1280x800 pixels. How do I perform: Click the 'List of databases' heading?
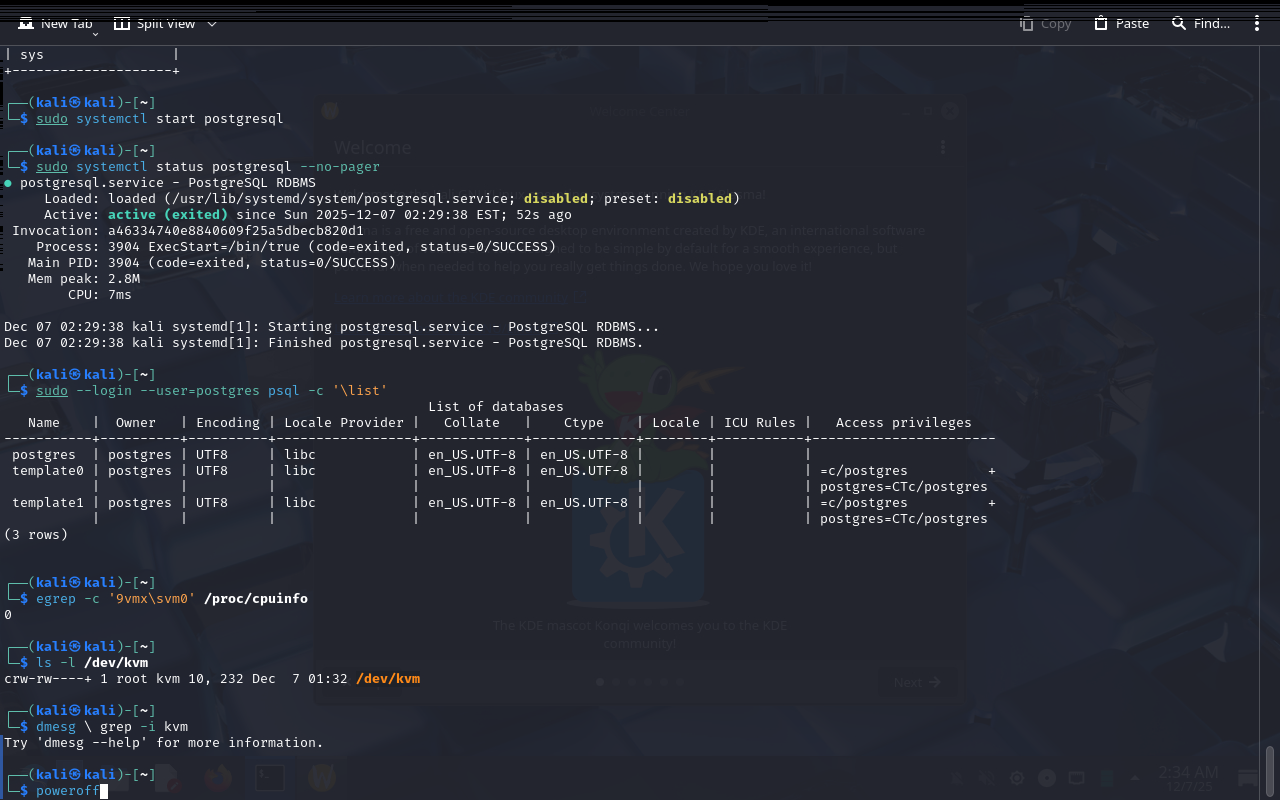496,407
